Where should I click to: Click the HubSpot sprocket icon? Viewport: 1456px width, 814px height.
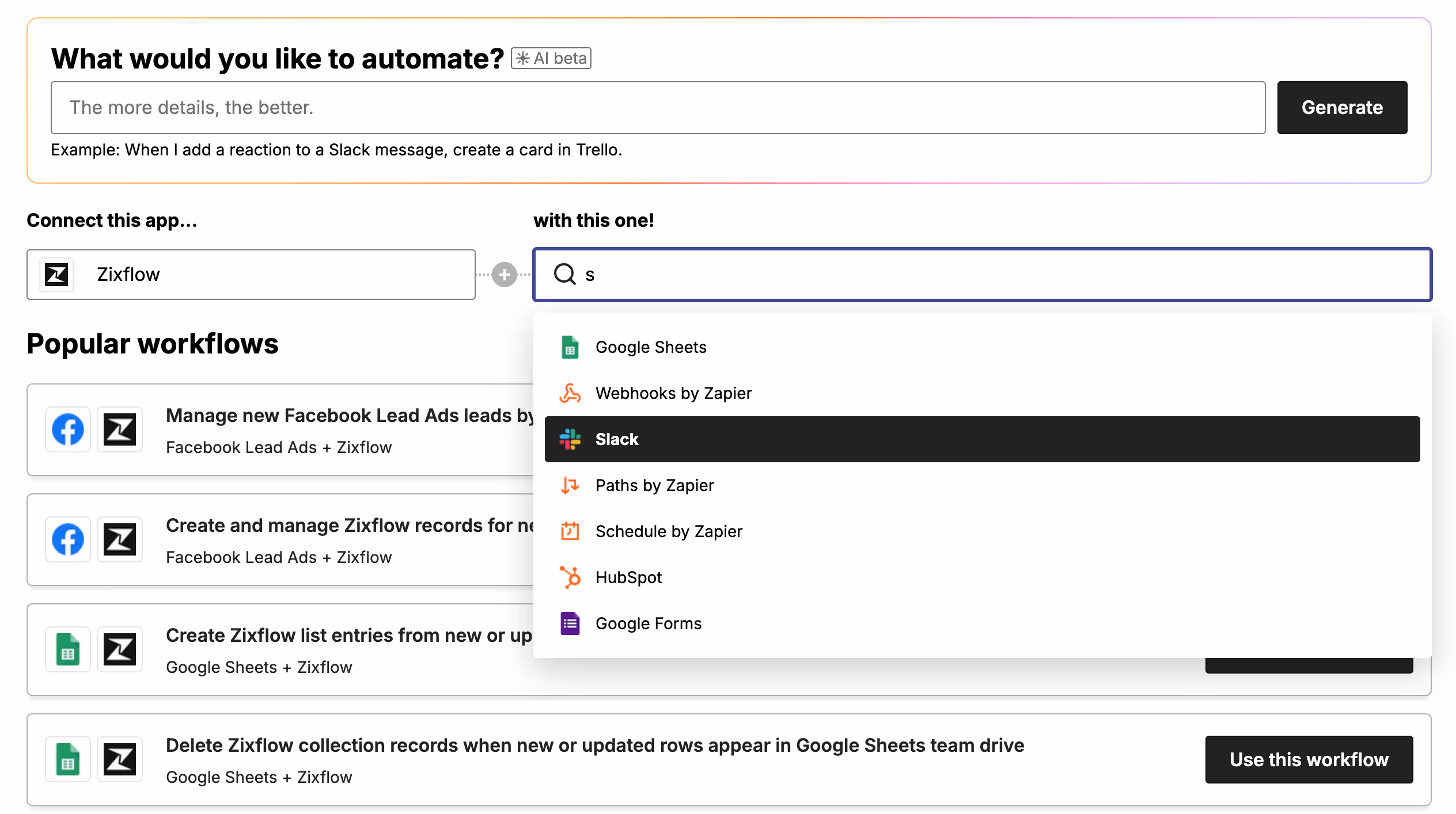point(570,577)
